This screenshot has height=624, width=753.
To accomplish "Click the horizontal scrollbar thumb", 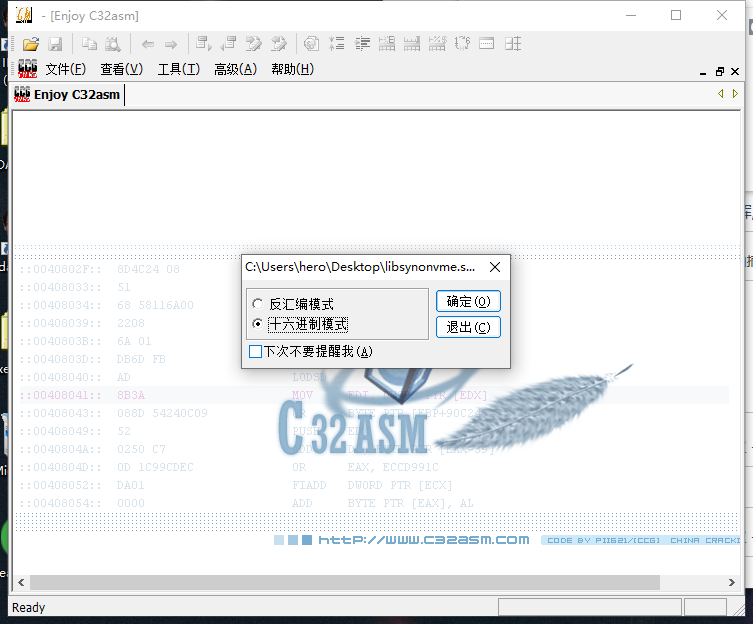I will (345, 582).
